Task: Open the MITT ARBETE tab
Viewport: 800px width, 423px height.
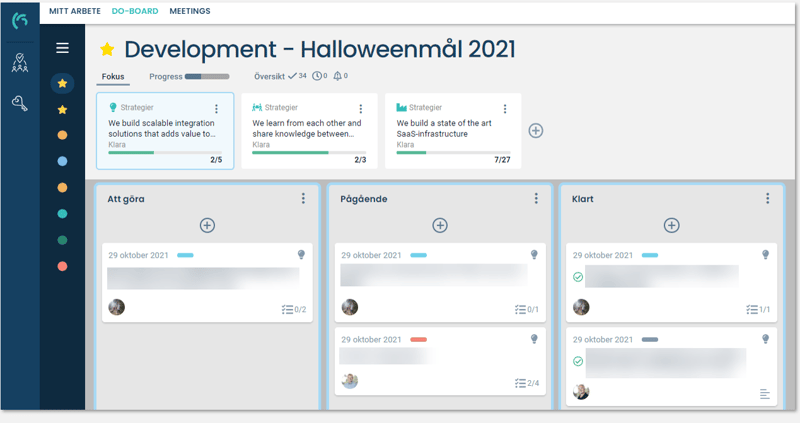Action: click(75, 11)
